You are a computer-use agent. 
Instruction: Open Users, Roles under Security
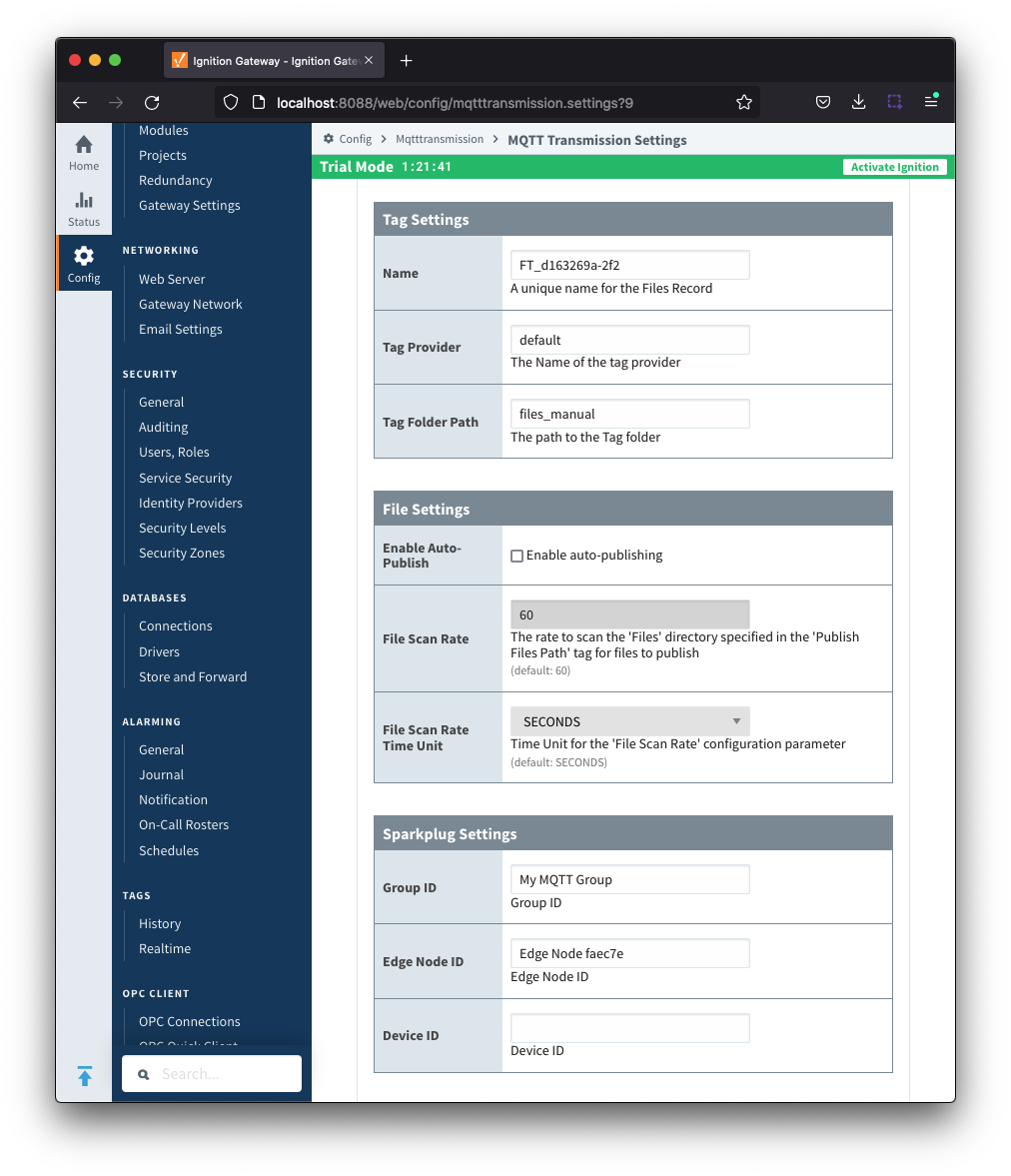tap(174, 453)
